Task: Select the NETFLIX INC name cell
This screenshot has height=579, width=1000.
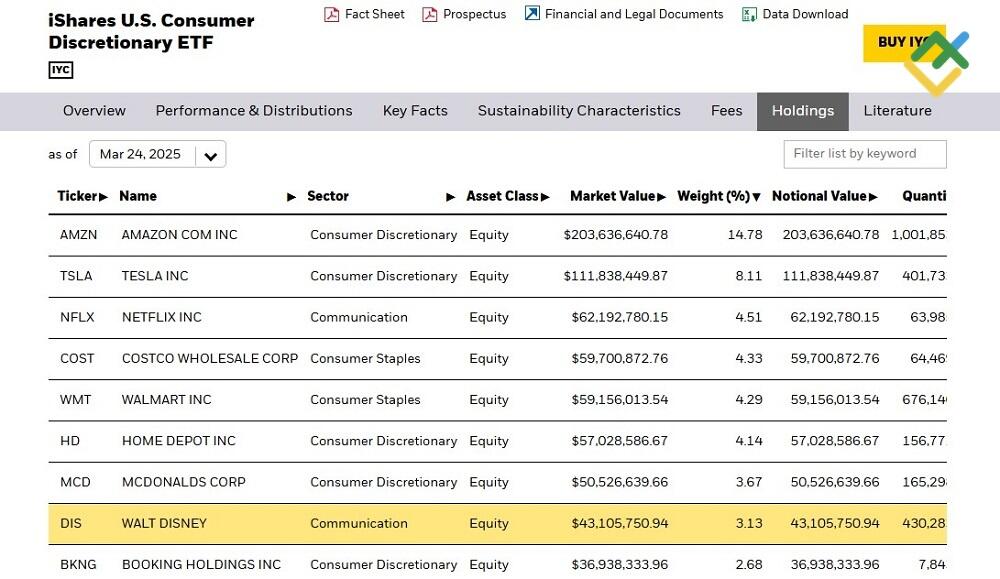Action: tap(161, 317)
